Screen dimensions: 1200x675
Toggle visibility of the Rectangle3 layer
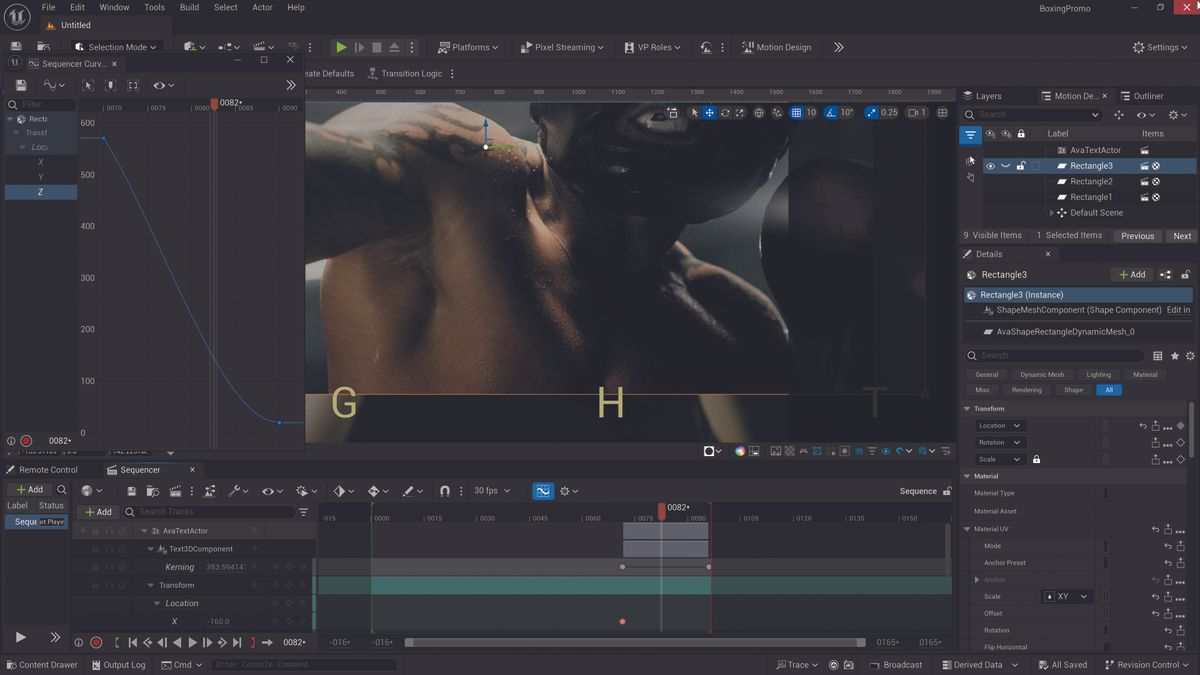click(x=990, y=166)
